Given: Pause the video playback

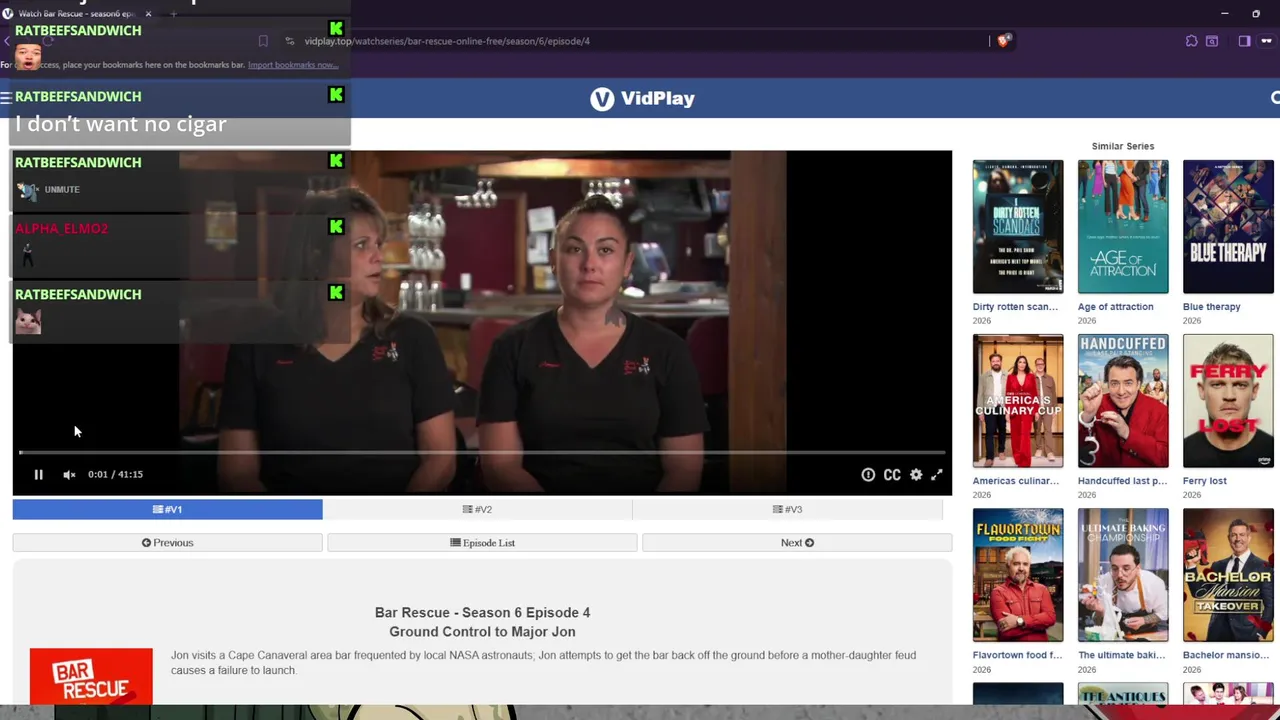Looking at the screenshot, I should [x=38, y=475].
